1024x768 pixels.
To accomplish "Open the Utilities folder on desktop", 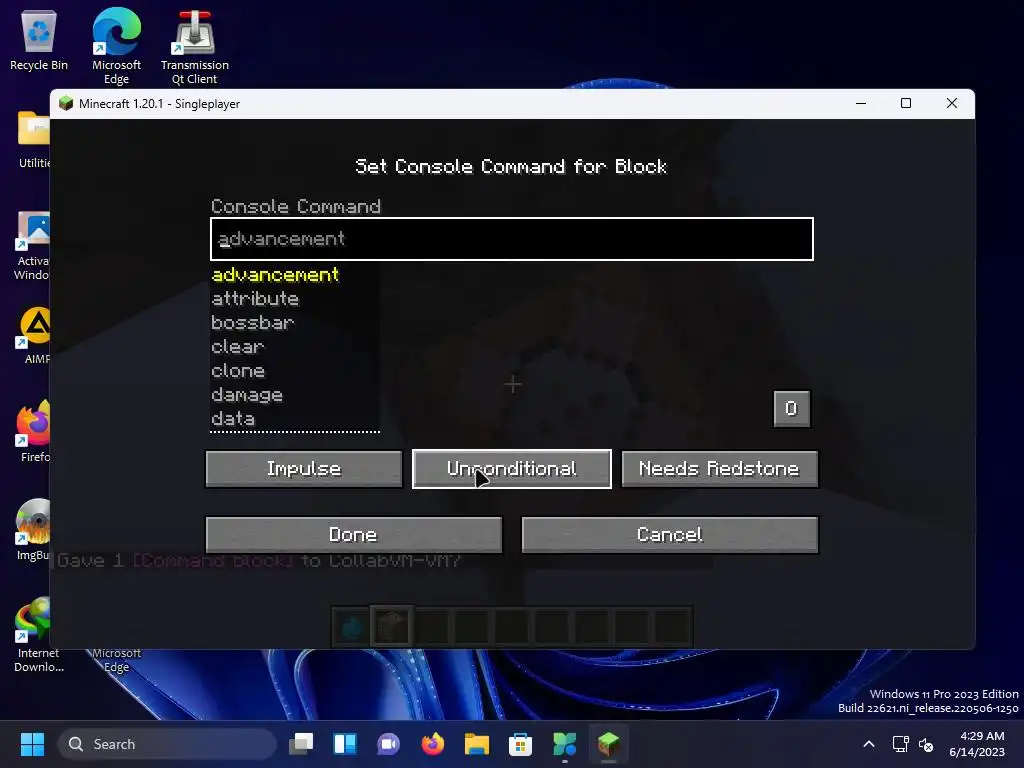I will (33, 140).
